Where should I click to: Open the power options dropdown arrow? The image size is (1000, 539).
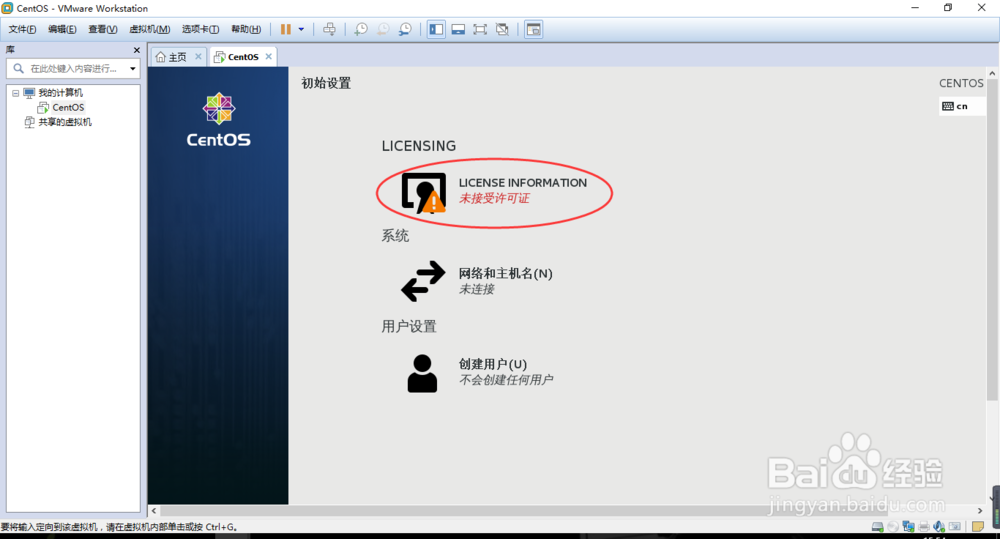coord(301,29)
